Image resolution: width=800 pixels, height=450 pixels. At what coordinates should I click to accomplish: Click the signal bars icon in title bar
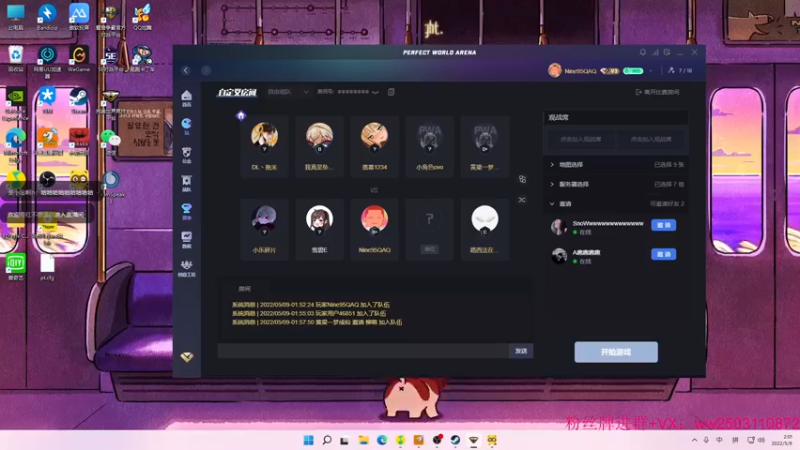click(x=655, y=52)
